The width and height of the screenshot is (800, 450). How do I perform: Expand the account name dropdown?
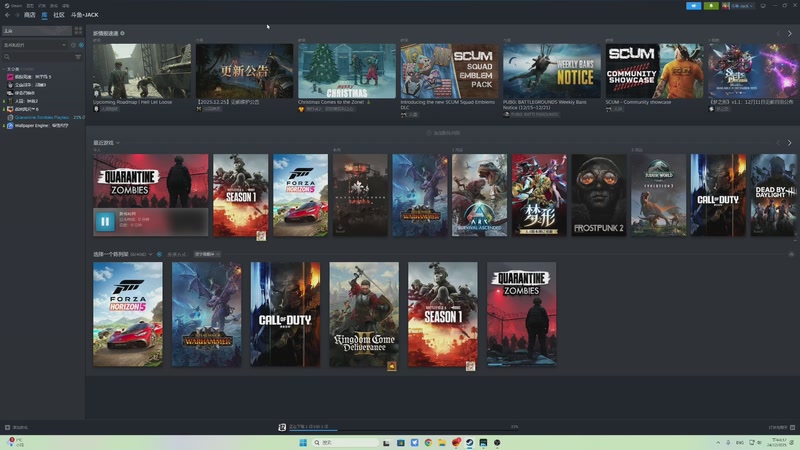tap(742, 6)
